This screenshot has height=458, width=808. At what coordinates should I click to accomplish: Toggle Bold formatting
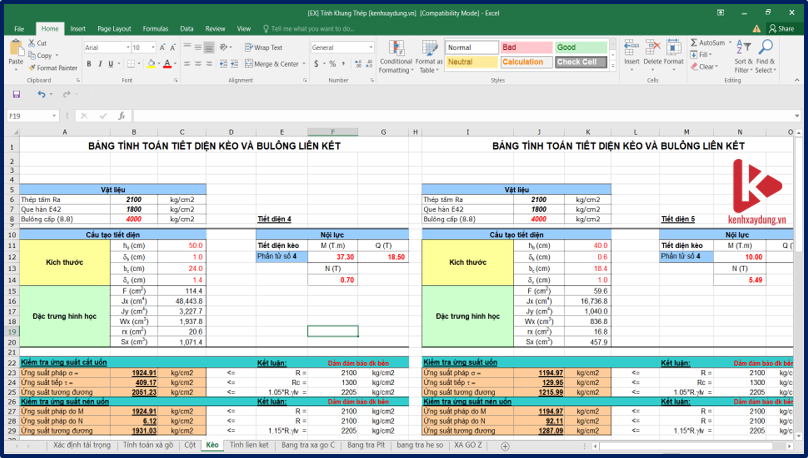click(89, 63)
